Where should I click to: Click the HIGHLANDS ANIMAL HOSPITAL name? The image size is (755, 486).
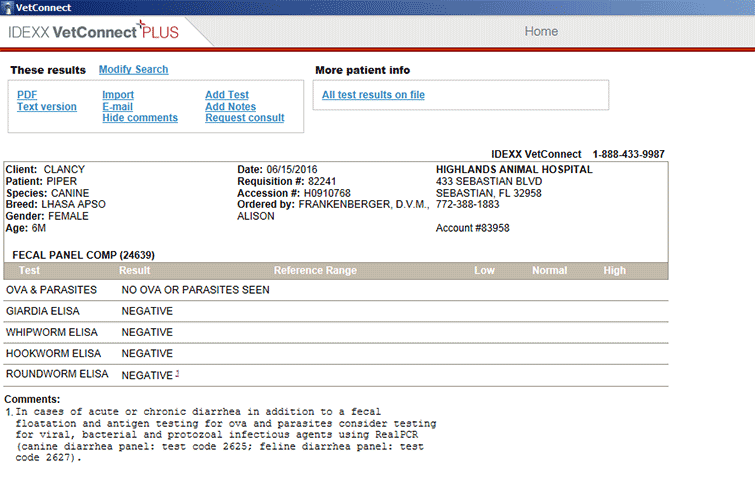coord(514,170)
